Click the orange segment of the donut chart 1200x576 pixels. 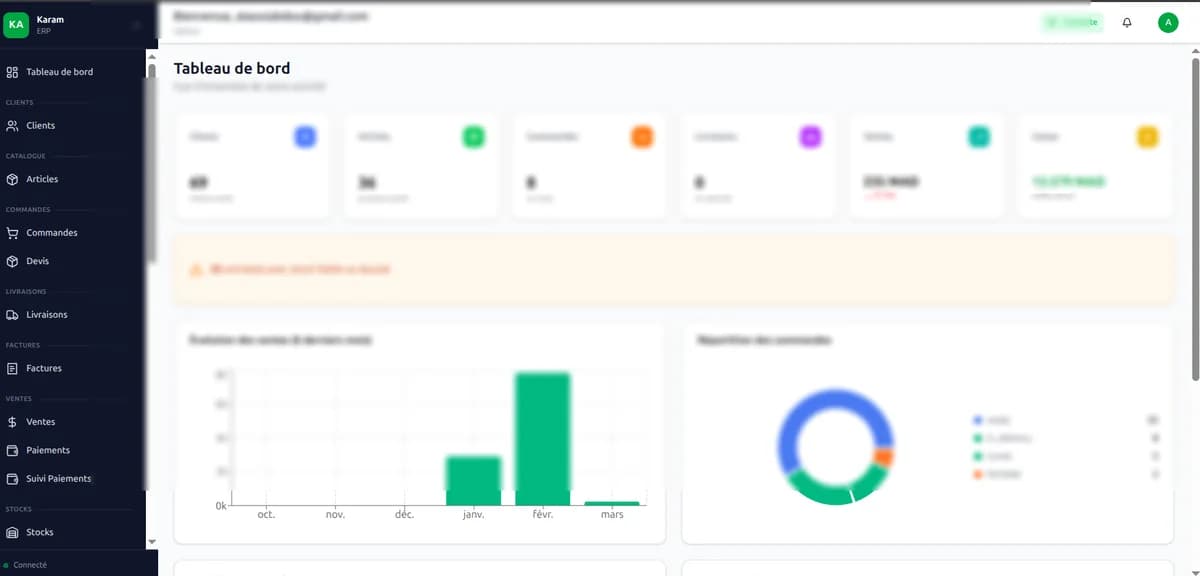point(886,455)
